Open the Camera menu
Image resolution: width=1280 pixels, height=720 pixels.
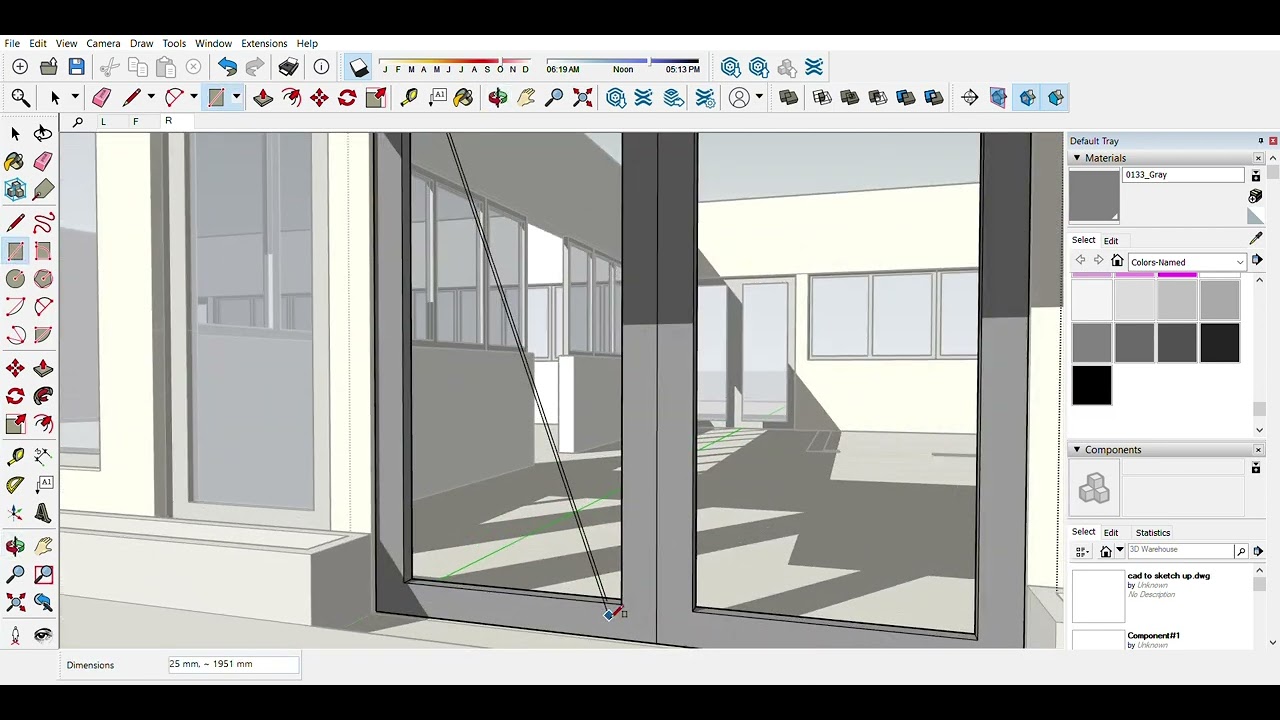tap(103, 43)
